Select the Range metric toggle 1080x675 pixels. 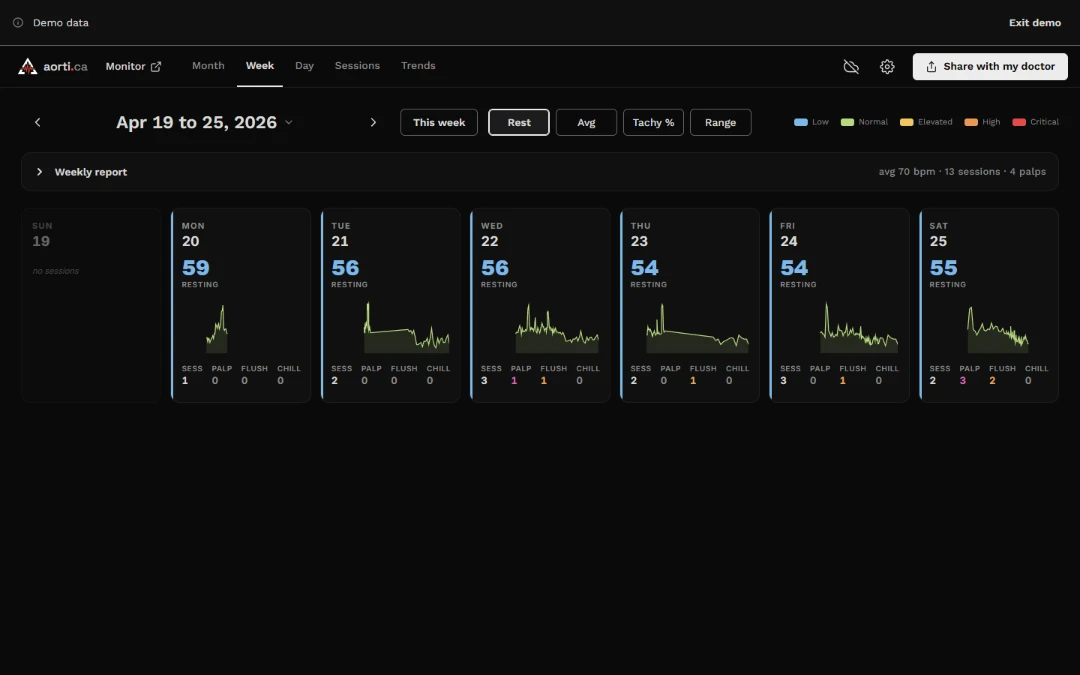tap(720, 123)
